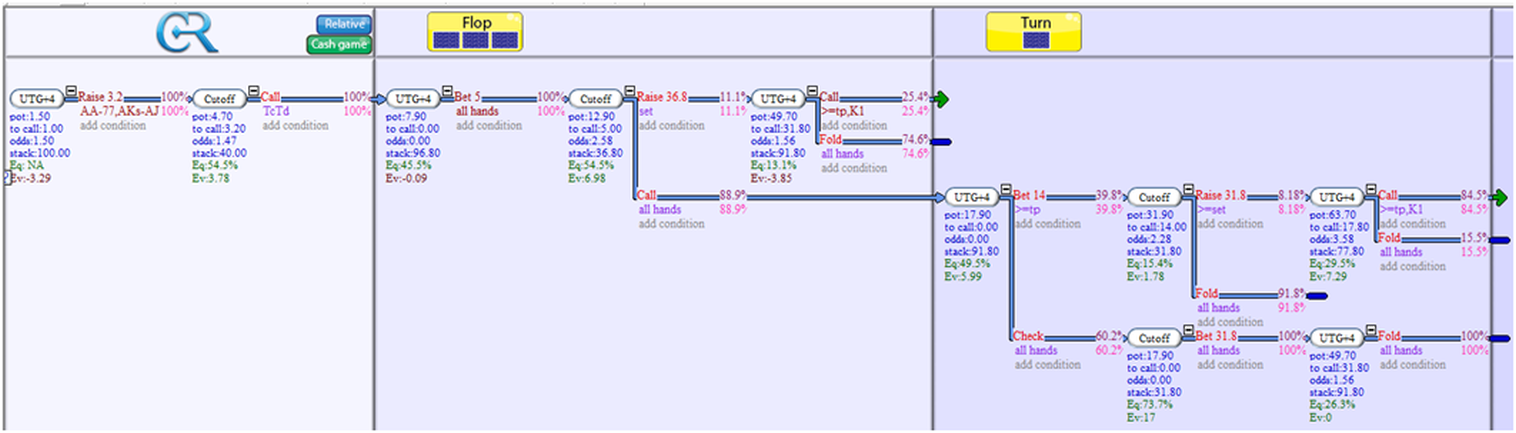Edit the TcTd hand range

pos(277,112)
